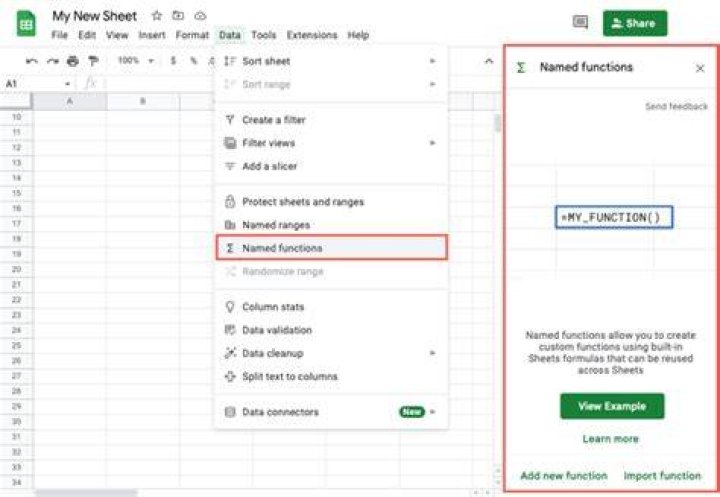Open the View menu
The image size is (720, 497).
click(117, 35)
